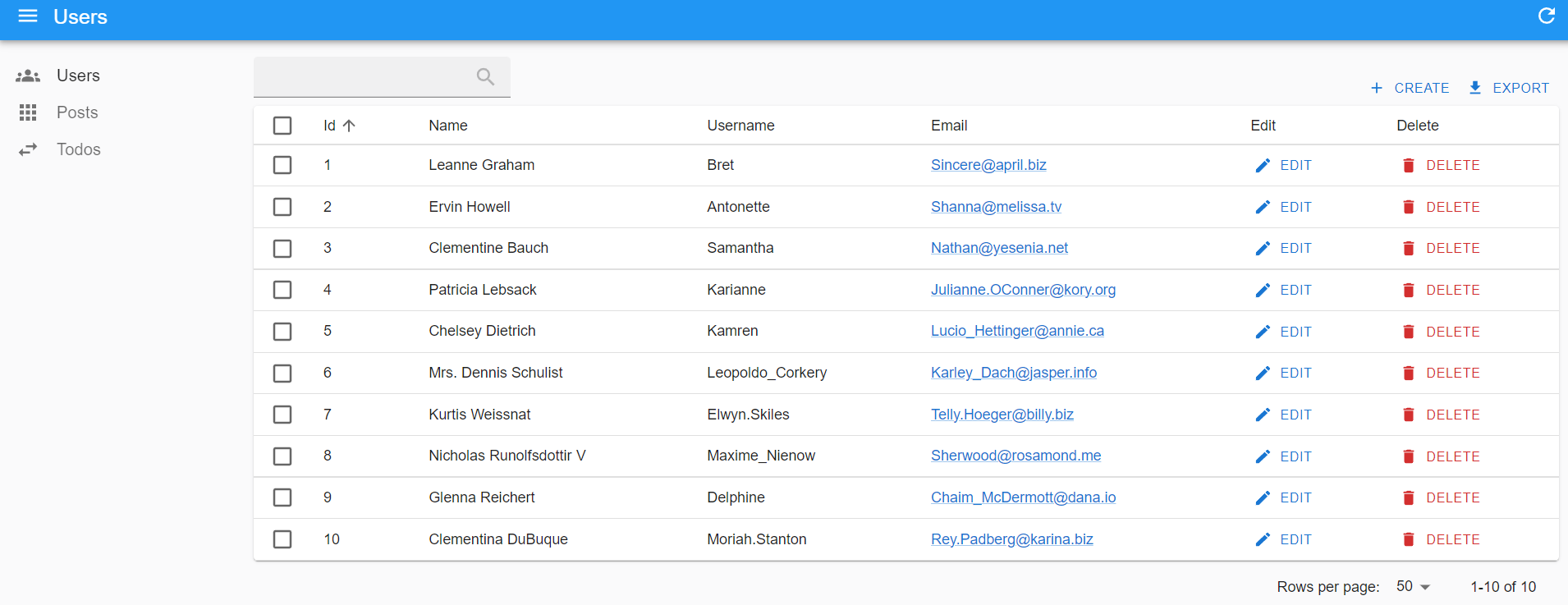Click the pencil icon for Clementine Bauch

pyautogui.click(x=1263, y=249)
